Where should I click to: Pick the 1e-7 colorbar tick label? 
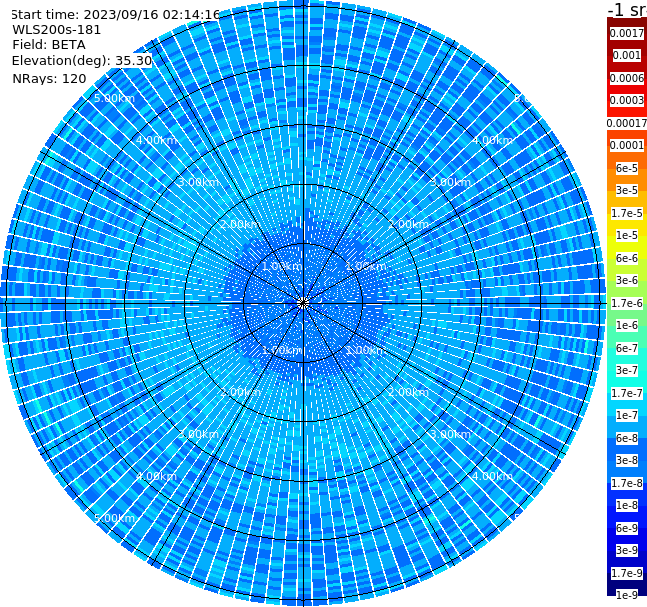[x=627, y=415]
